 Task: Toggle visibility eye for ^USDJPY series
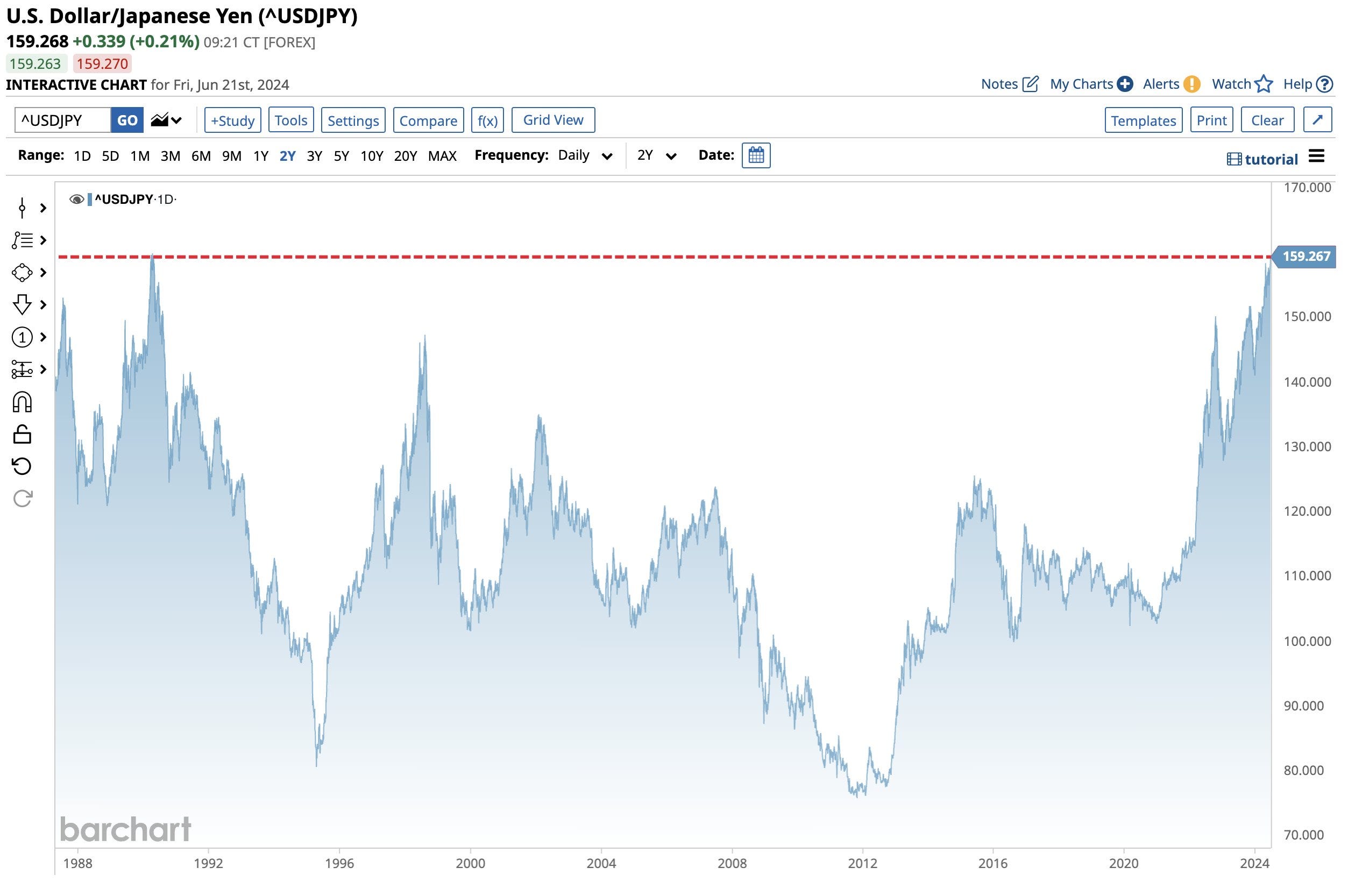76,200
